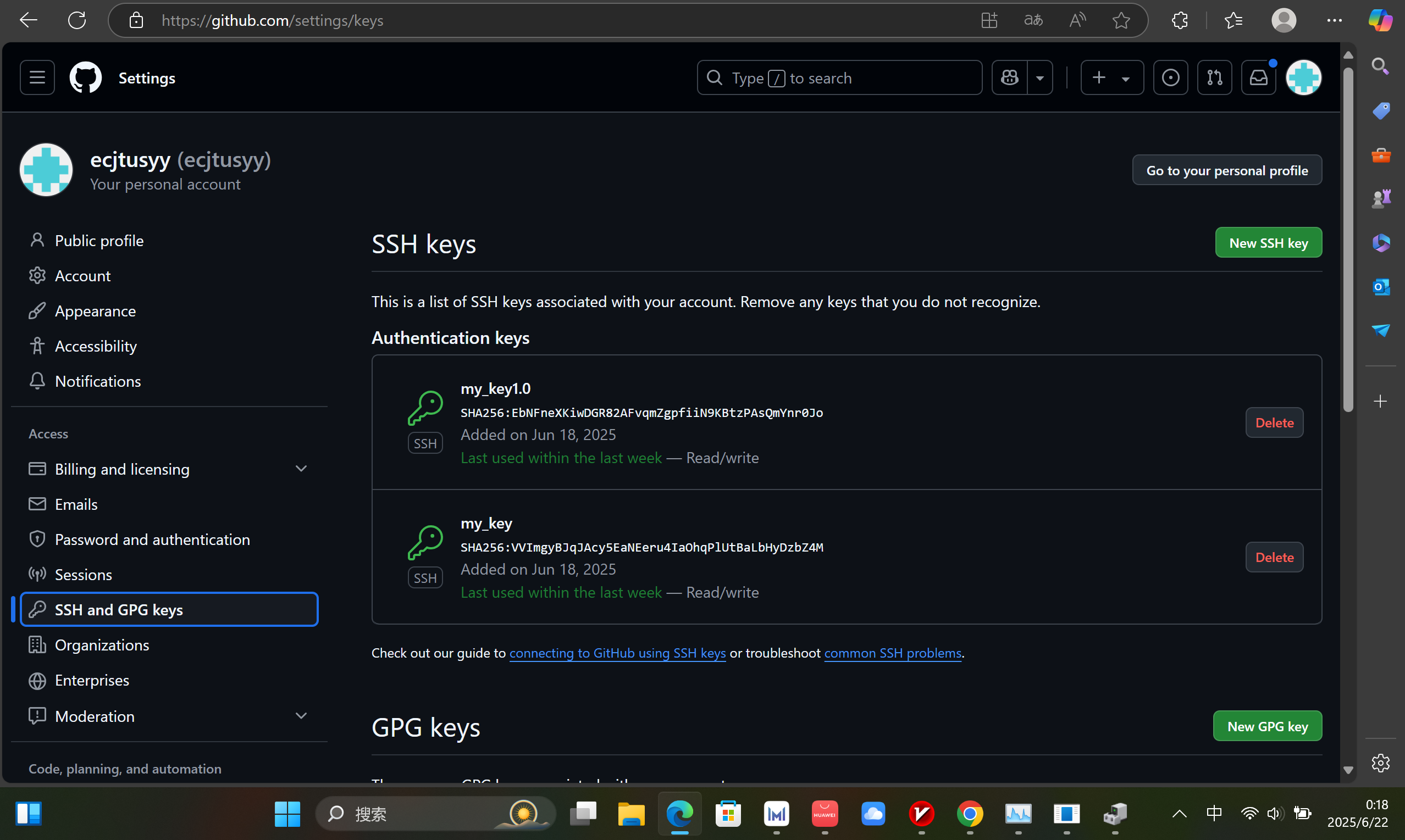Open the global navigation hamburger menu

point(36,77)
